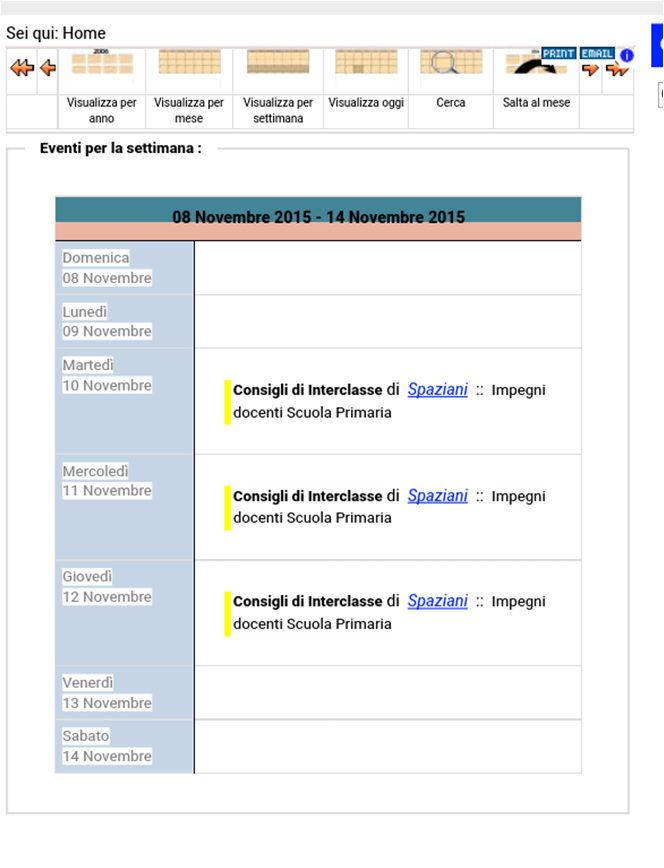Screen dimensions: 664x868
Task: Click 'Giovedì 12 Novembre' day label
Action: (107, 587)
